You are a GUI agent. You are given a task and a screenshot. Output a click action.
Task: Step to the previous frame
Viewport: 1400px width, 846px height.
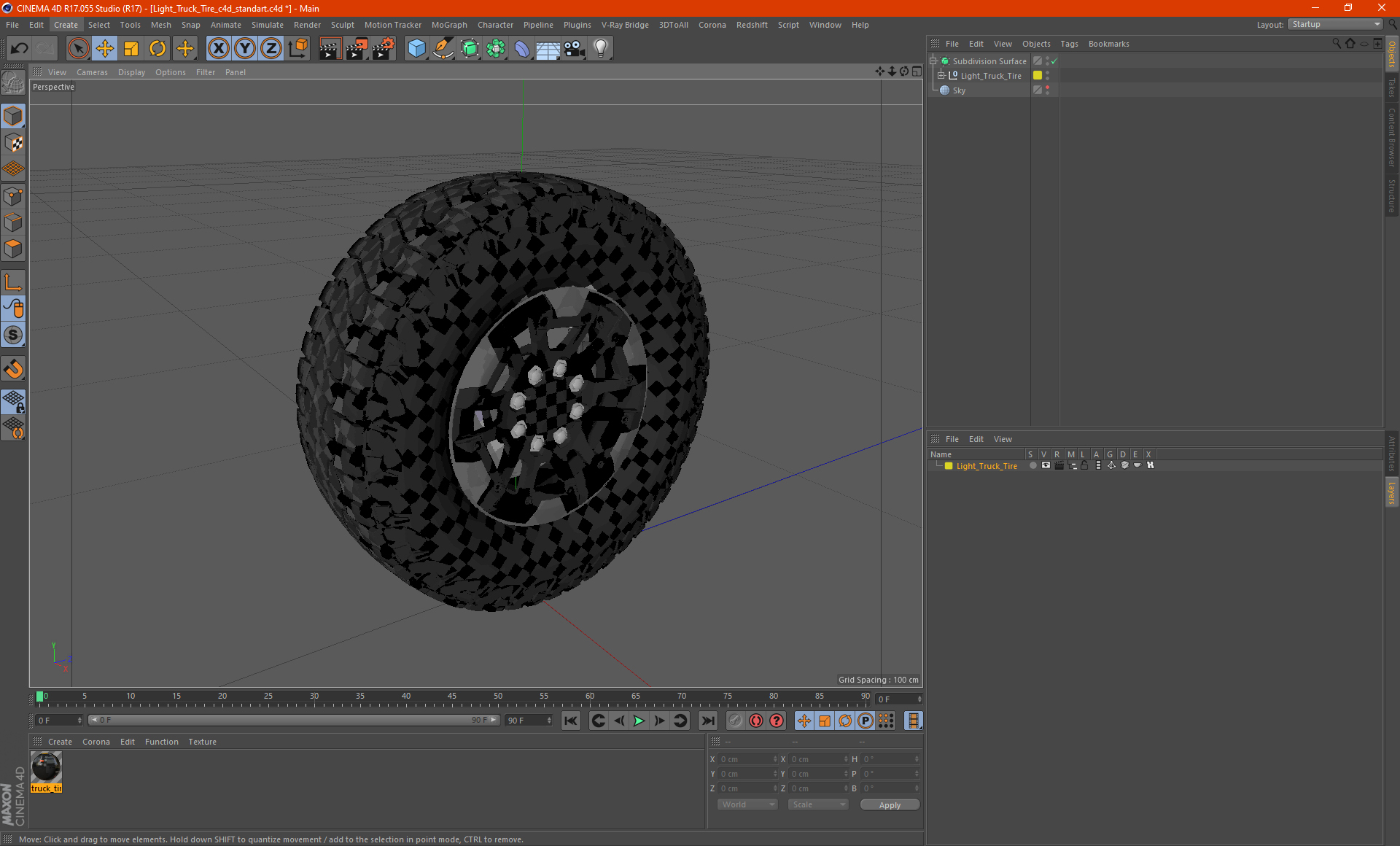[x=618, y=721]
